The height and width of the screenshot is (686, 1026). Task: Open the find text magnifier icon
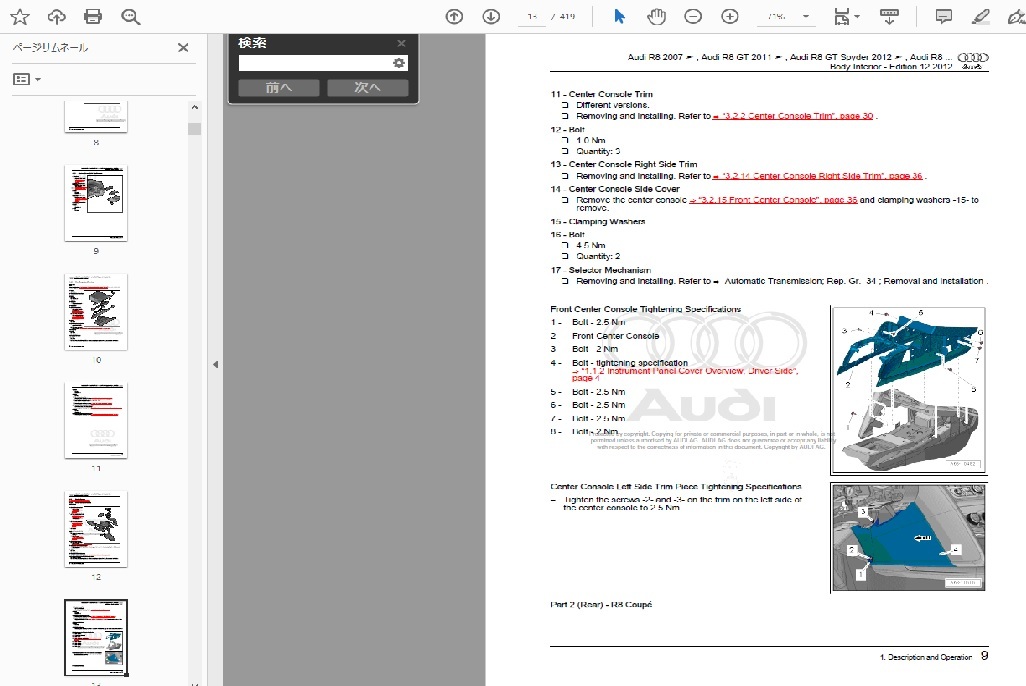click(x=130, y=16)
